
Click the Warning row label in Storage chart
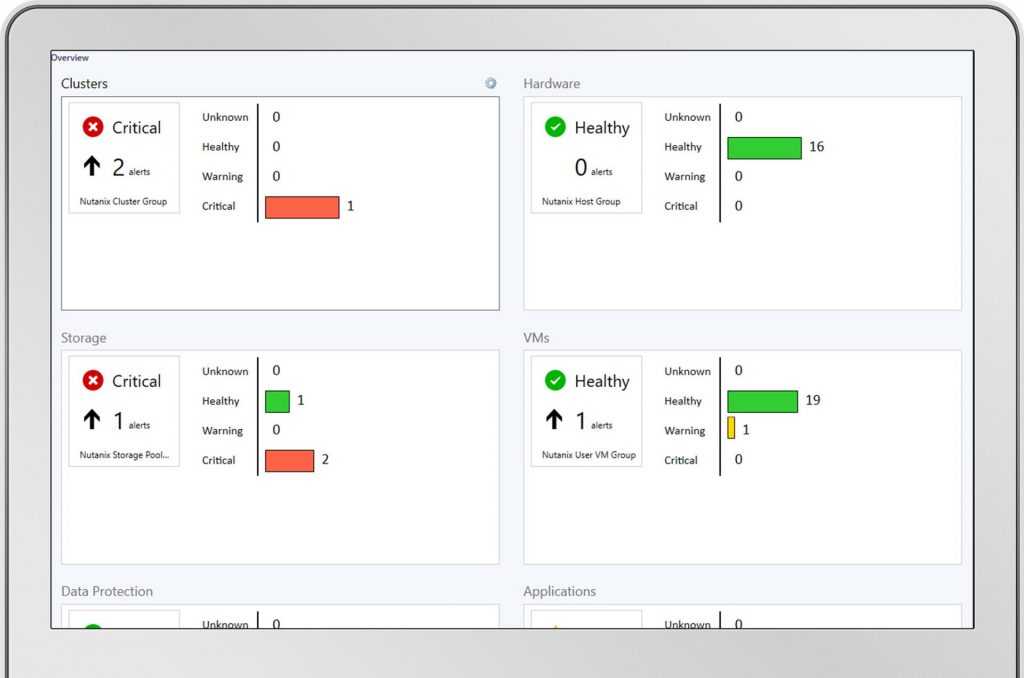tap(223, 430)
